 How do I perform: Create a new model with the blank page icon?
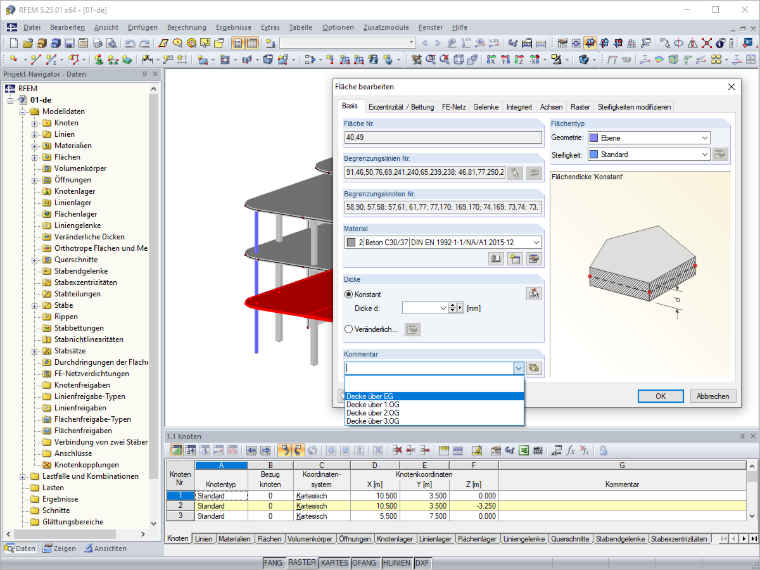[14, 43]
